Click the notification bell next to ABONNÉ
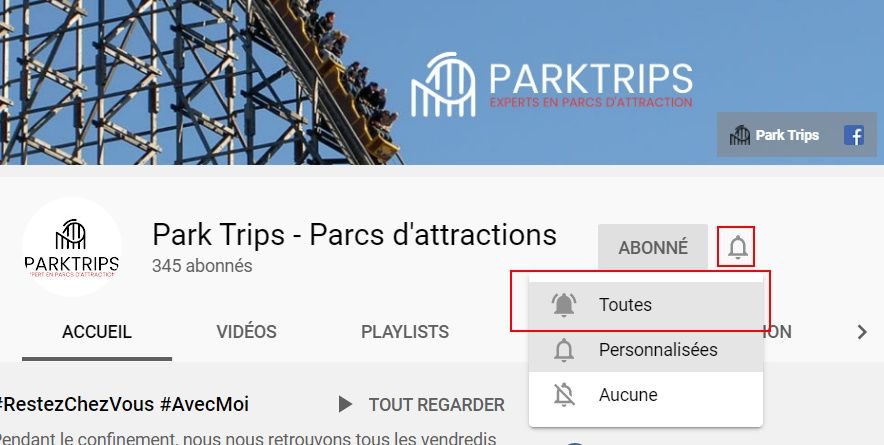 737,248
